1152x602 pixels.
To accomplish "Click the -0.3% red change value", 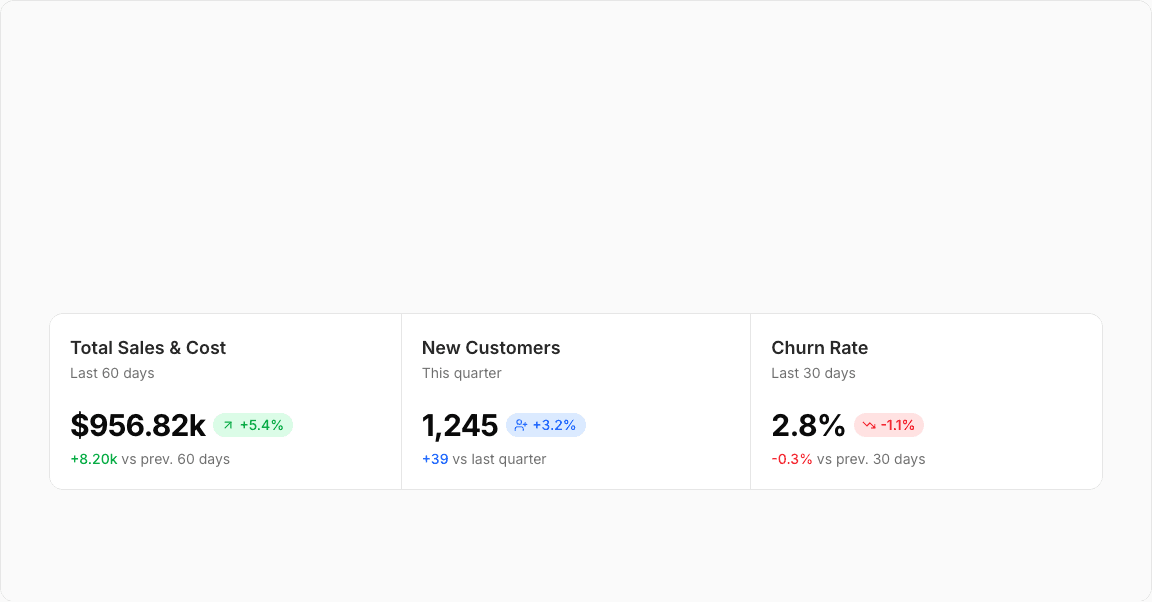I will pos(792,459).
